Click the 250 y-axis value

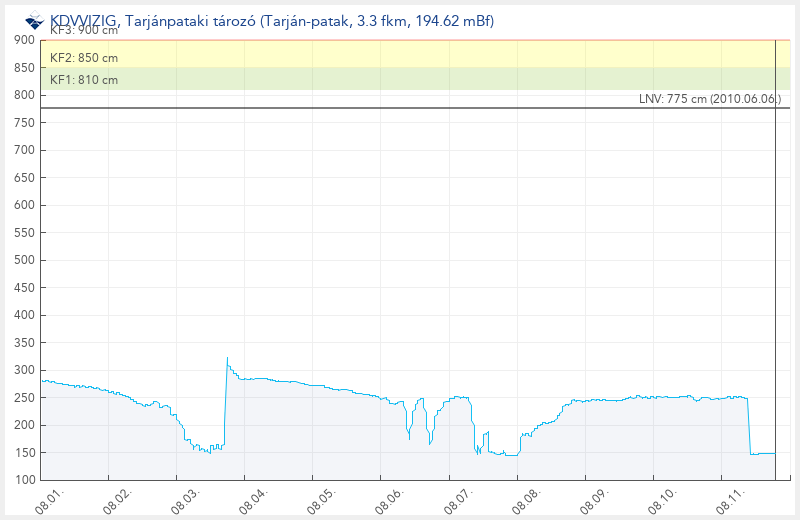(24, 398)
